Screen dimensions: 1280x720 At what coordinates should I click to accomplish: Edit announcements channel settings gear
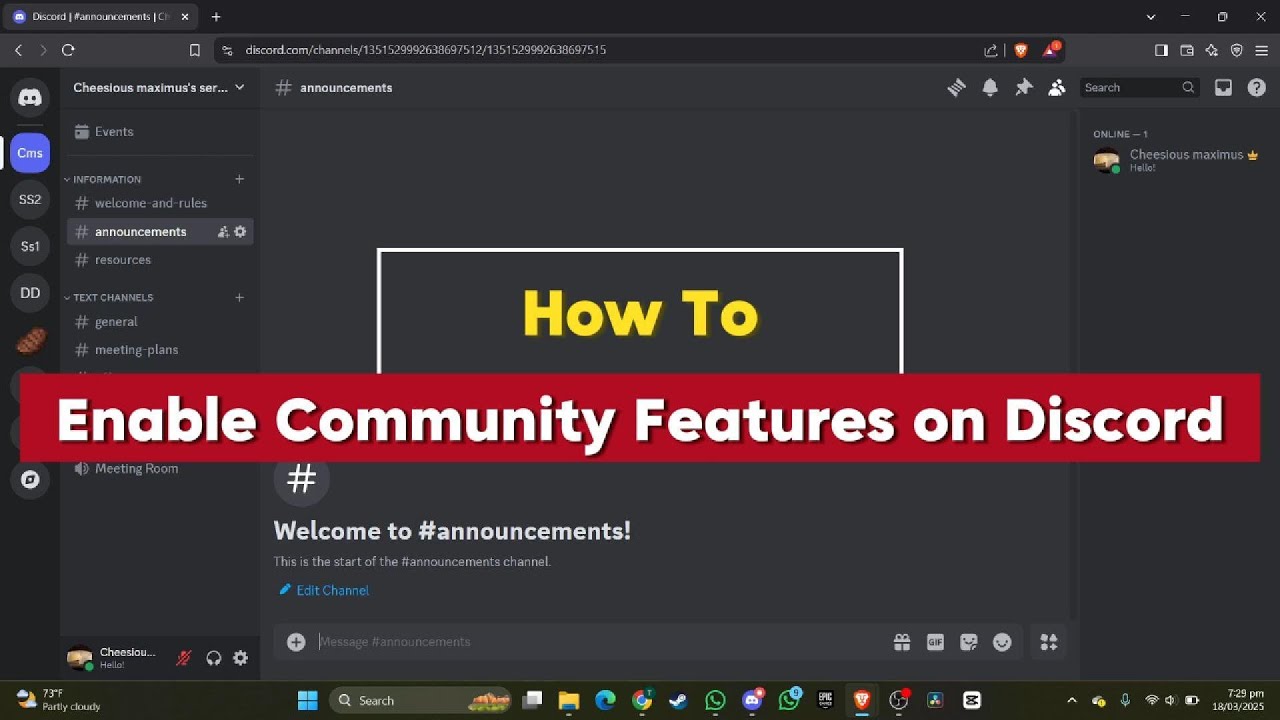240,232
